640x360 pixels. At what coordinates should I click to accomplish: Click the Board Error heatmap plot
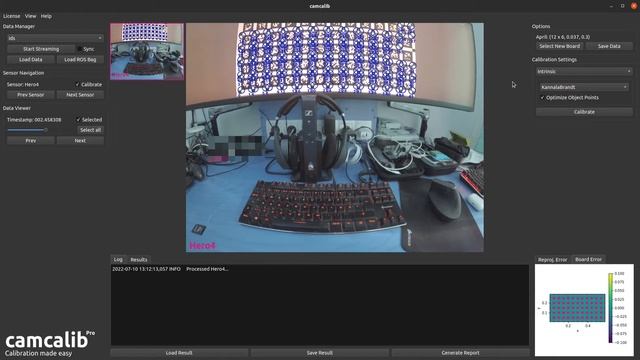(577, 308)
